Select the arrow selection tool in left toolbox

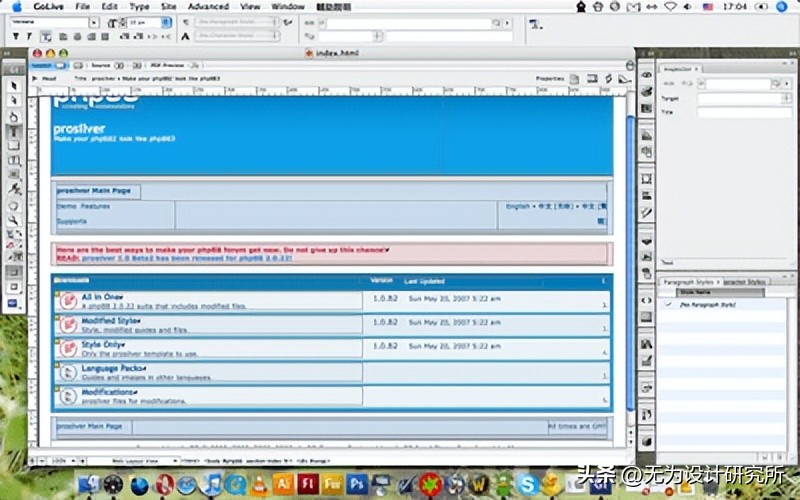14,87
